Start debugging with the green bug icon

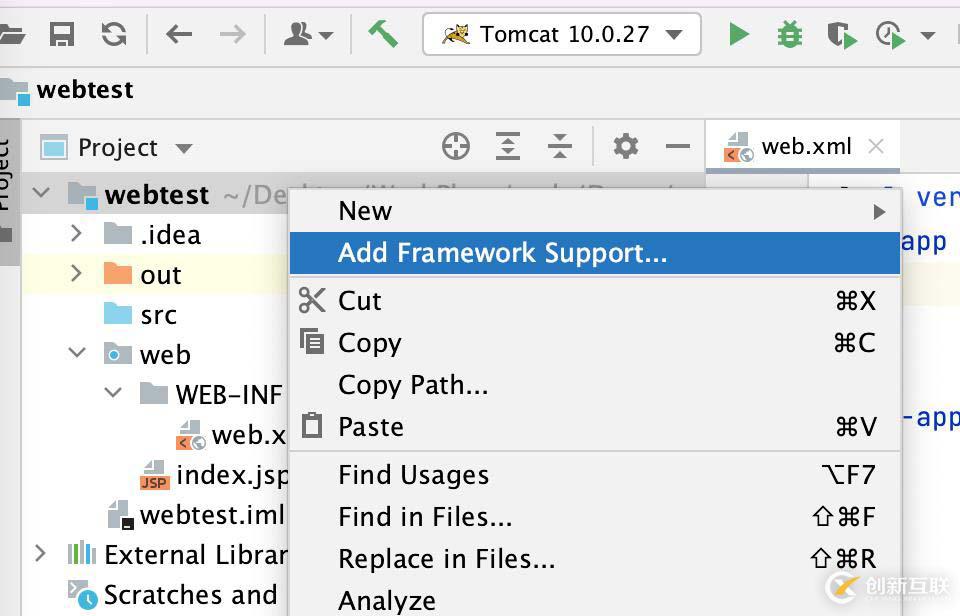[790, 34]
